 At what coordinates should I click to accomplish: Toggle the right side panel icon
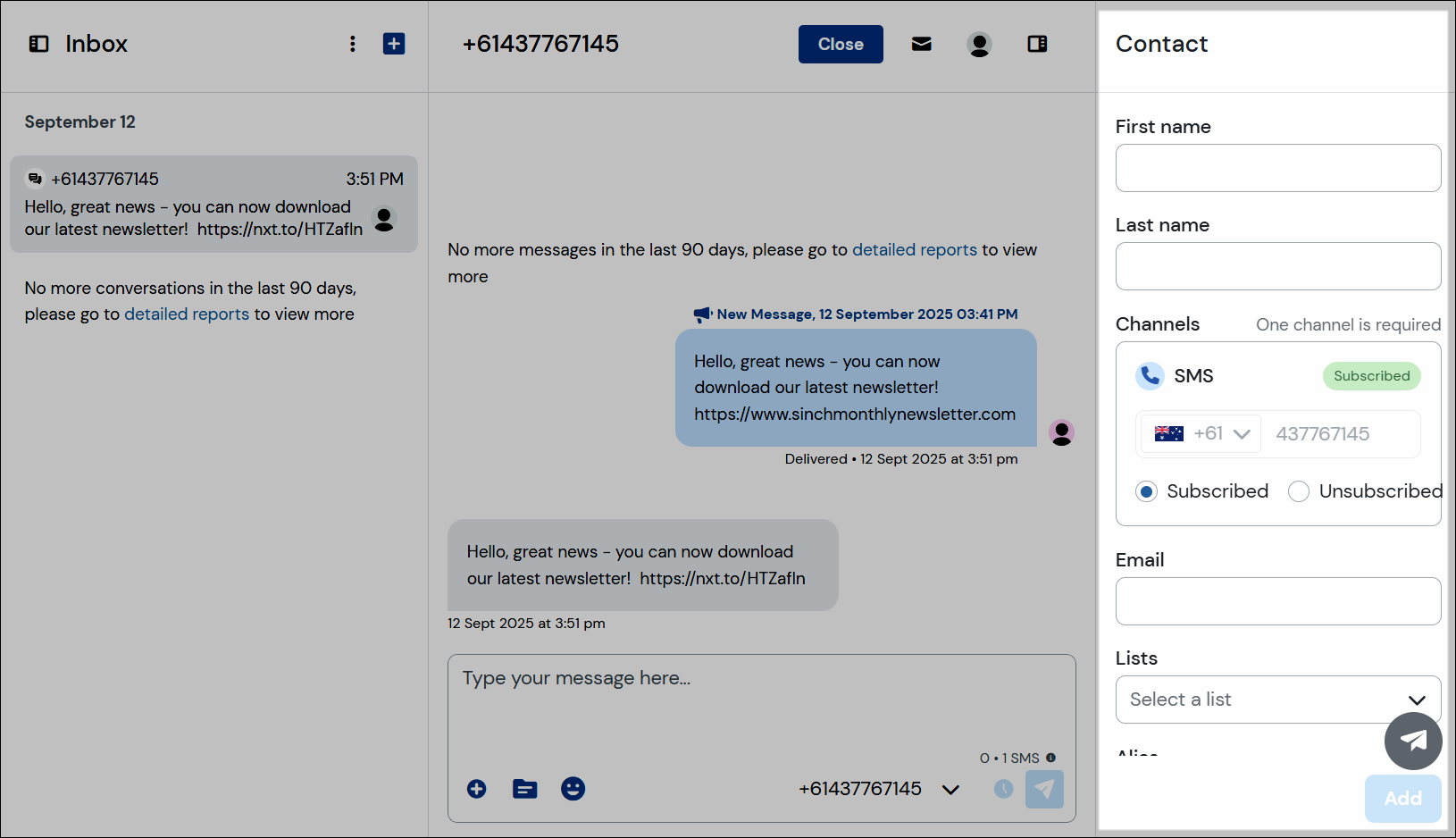1036,44
